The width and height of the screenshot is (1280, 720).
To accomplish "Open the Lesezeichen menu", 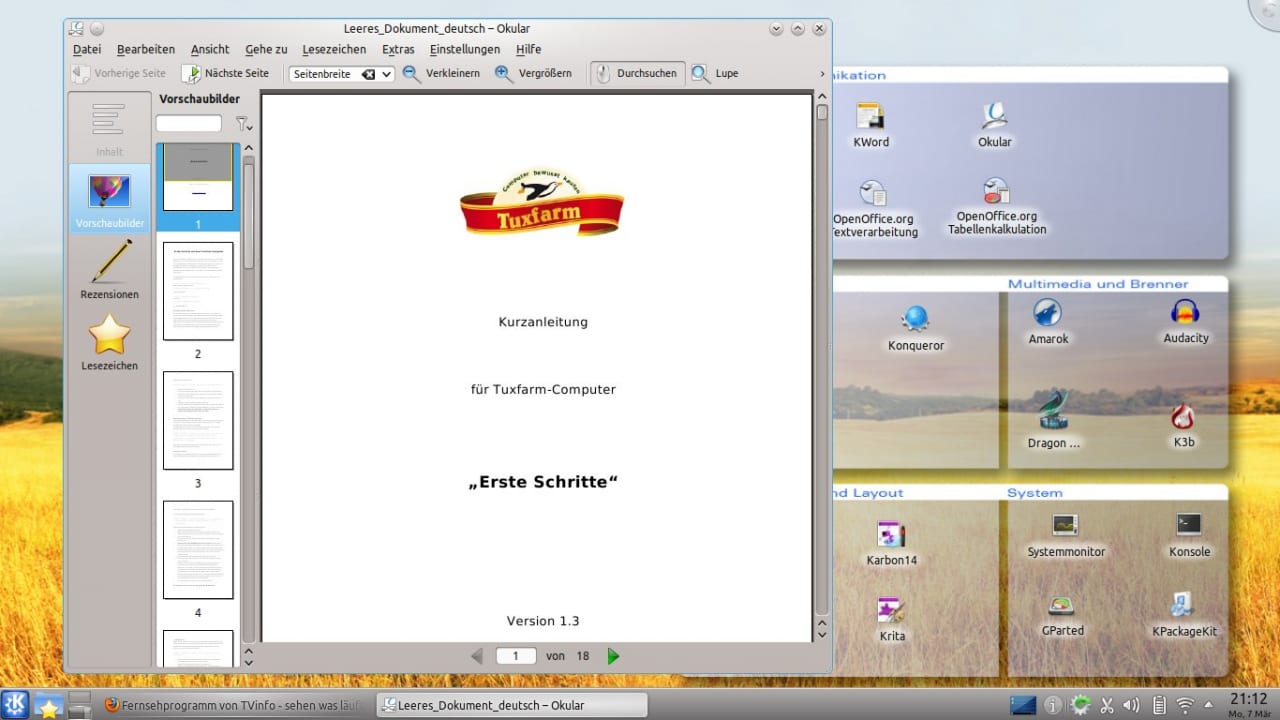I will point(334,49).
